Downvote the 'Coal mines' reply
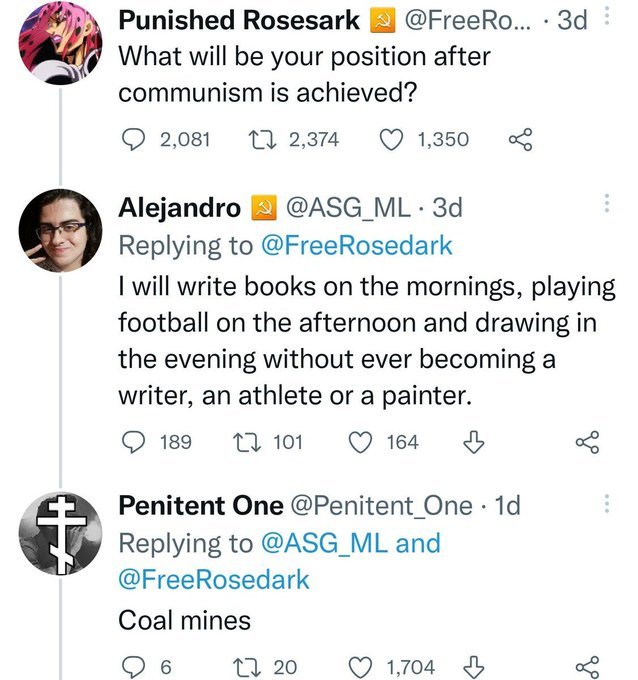 click(x=474, y=667)
